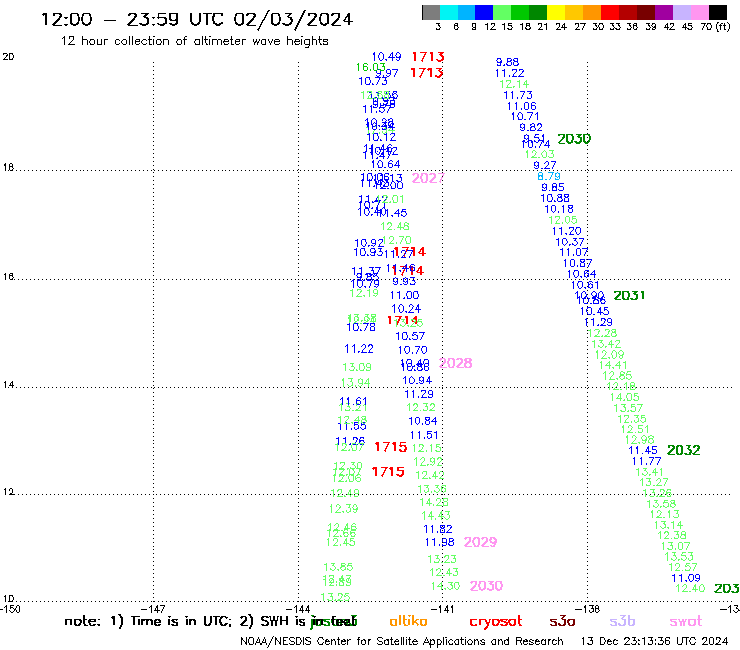This screenshot has width=740, height=650.
Task: Click the '12.32' wave height value
Action: click(421, 407)
